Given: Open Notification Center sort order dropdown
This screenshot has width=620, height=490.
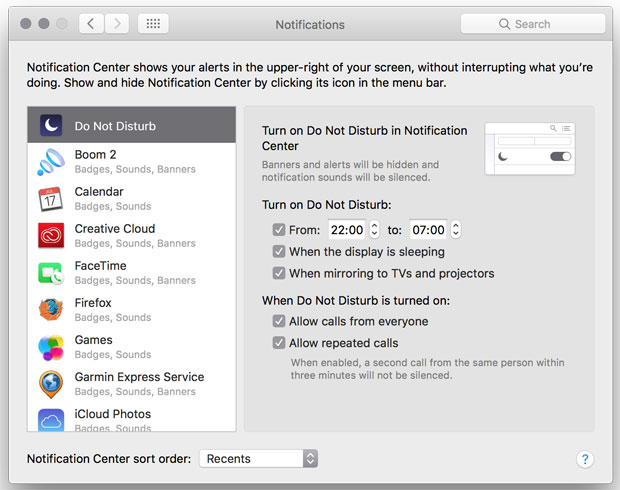Looking at the screenshot, I should pyautogui.click(x=259, y=458).
